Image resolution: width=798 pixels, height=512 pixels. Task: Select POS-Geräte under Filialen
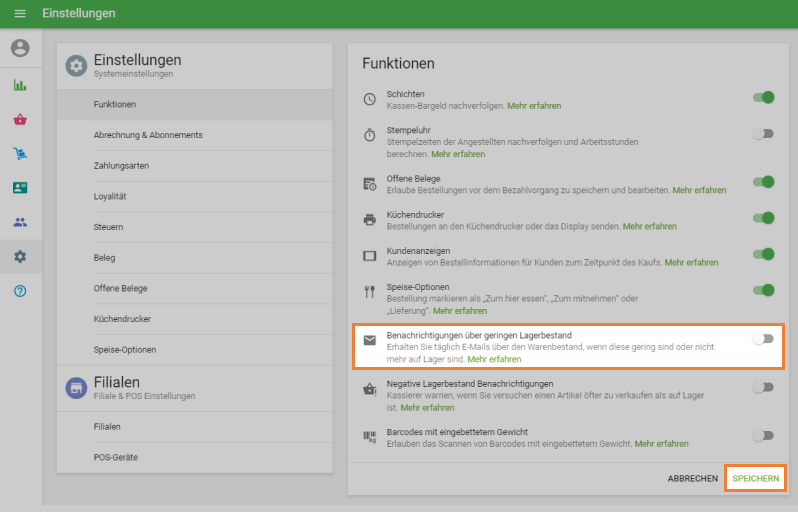tap(115, 457)
